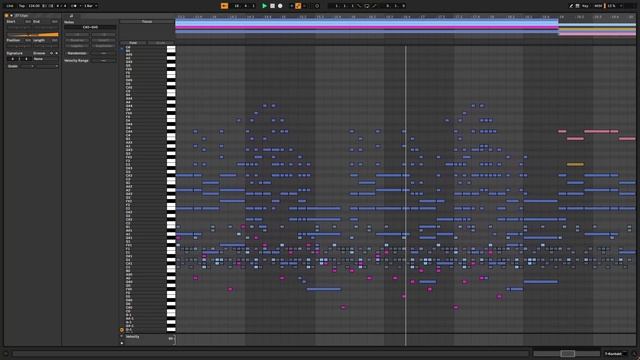Toggle the orange Automation Arm button

(298, 6)
